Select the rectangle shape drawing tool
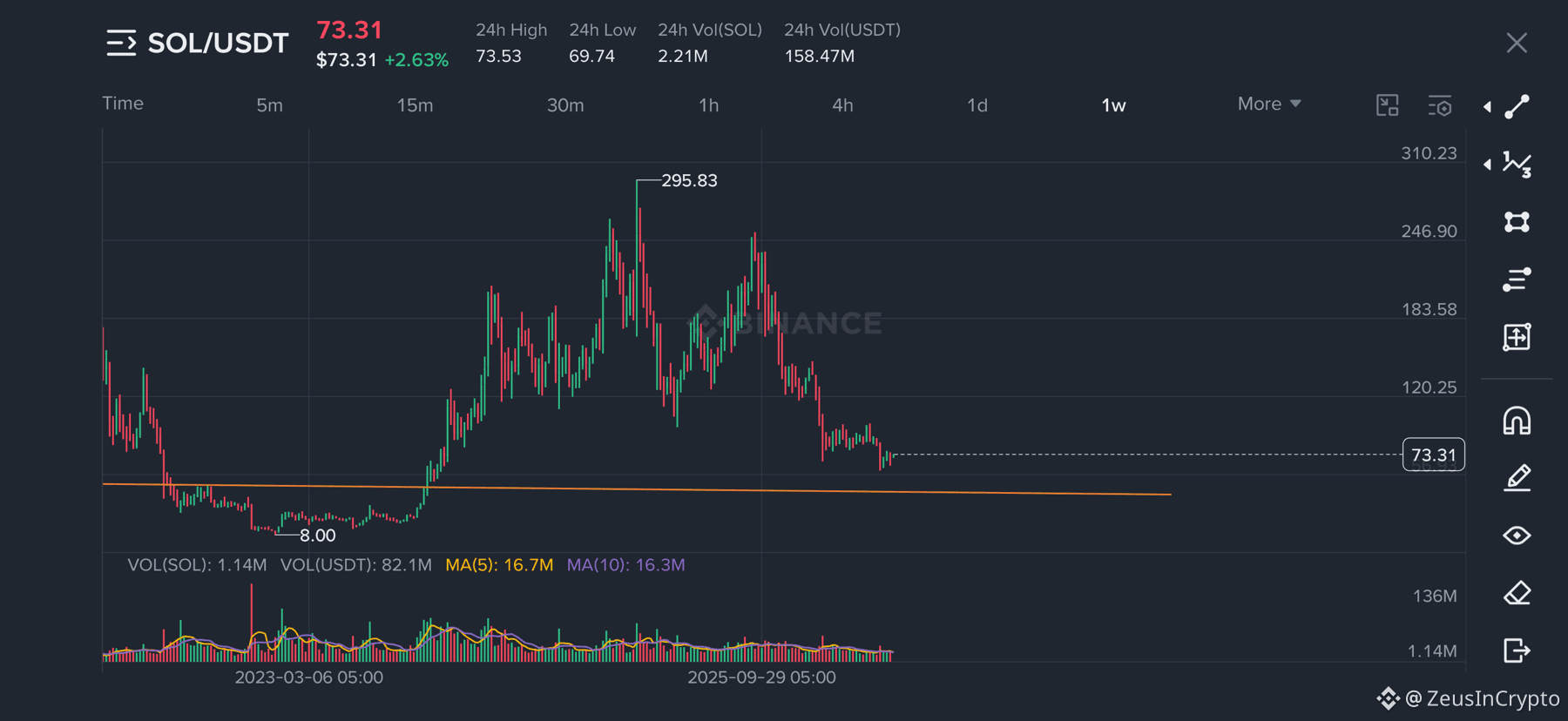 [x=1517, y=222]
